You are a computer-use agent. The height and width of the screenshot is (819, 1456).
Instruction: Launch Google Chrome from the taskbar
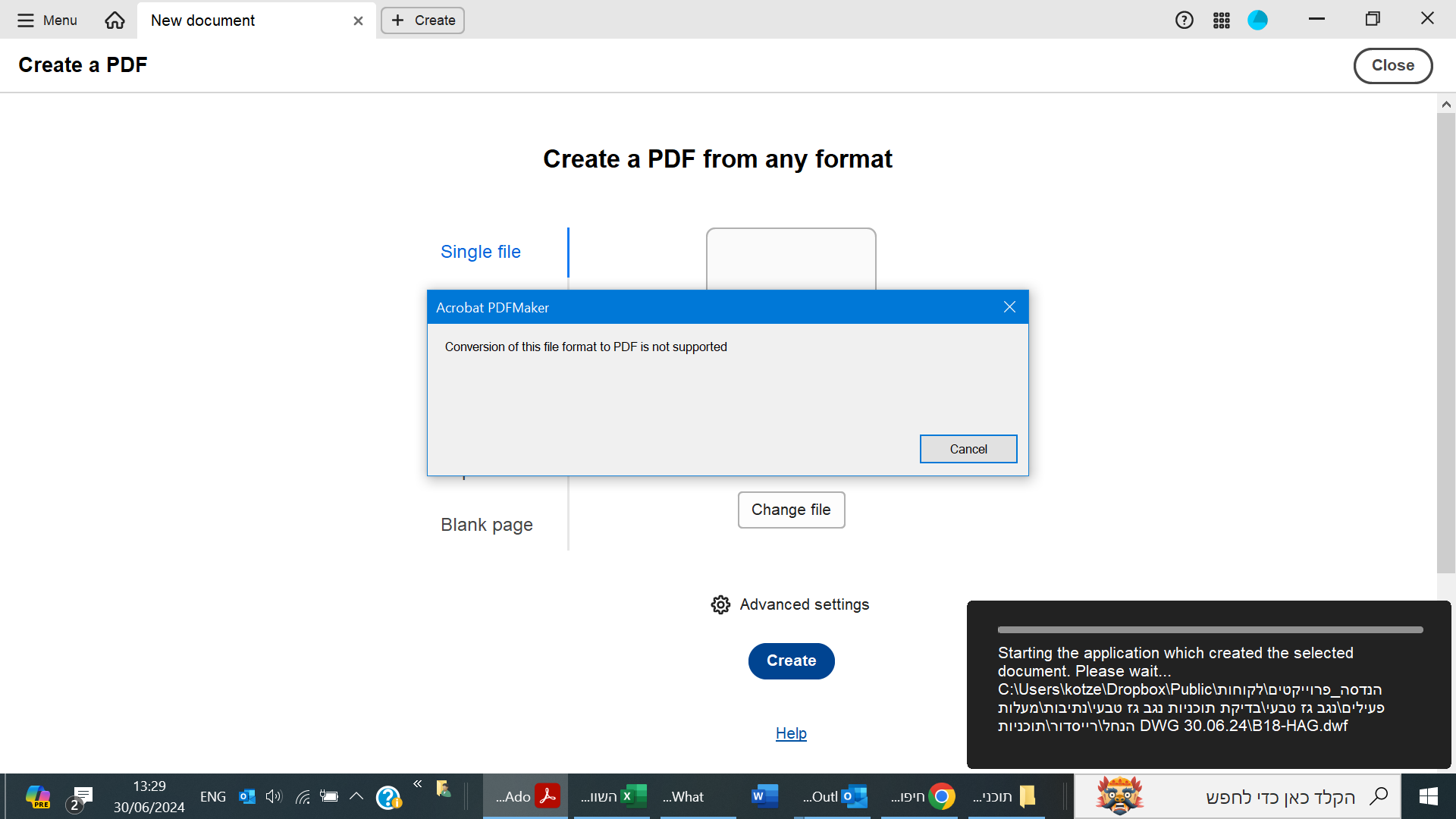tap(943, 796)
